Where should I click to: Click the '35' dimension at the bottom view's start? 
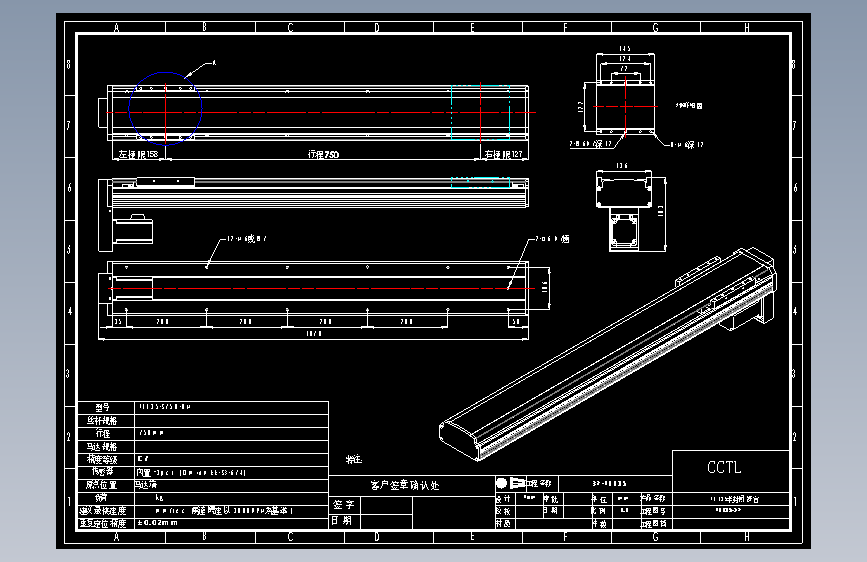pyautogui.click(x=118, y=321)
